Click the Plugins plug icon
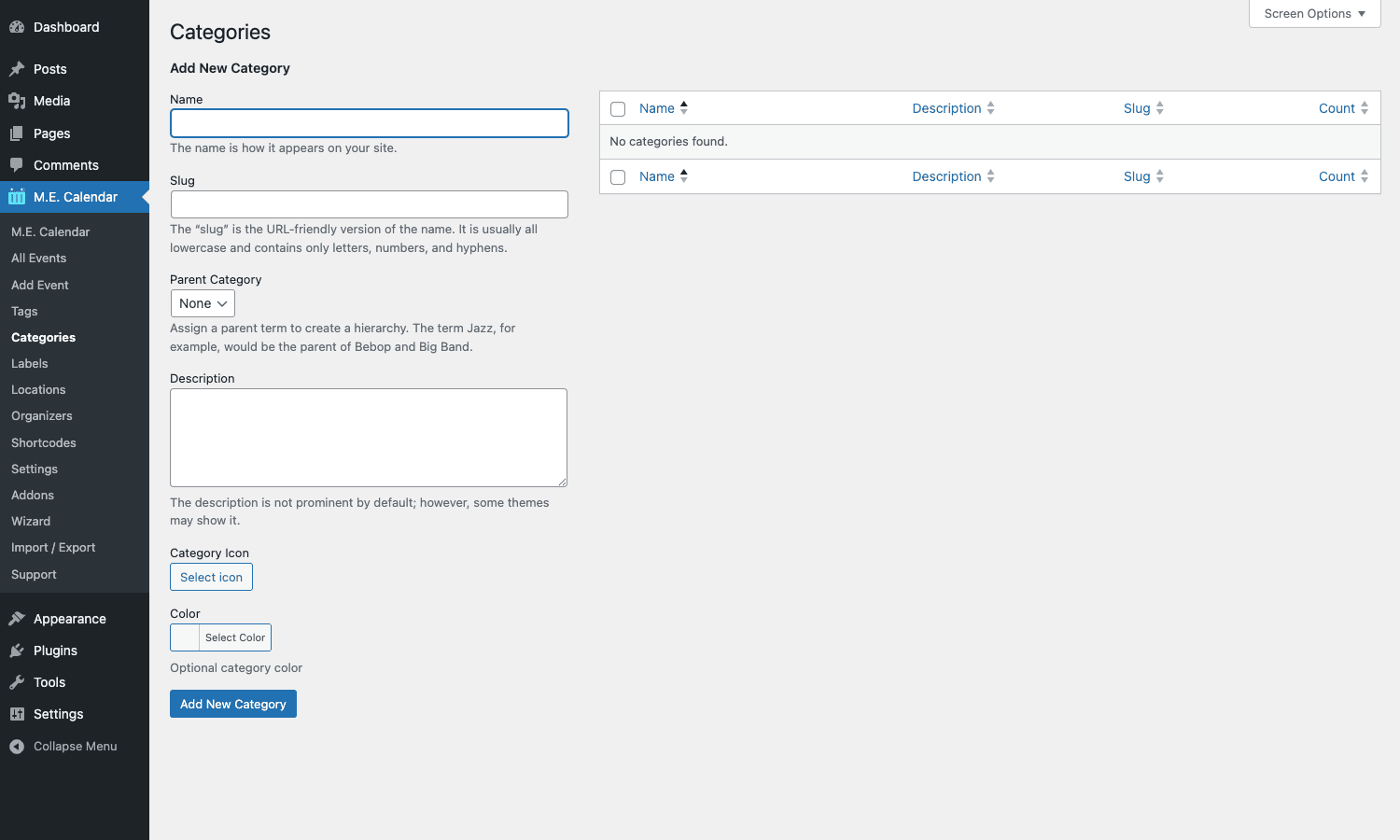The image size is (1400, 840). tap(17, 651)
